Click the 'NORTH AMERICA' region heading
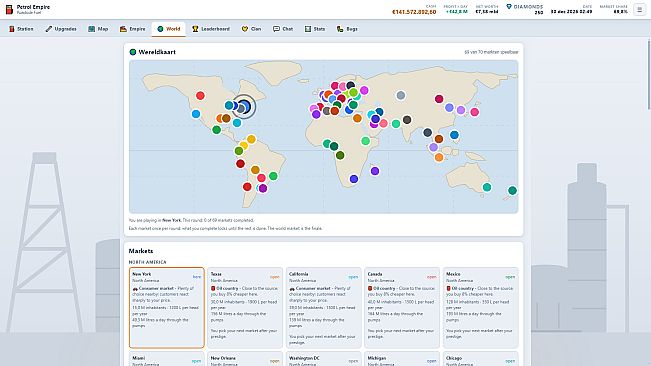Image resolution: width=651 pixels, height=366 pixels. point(147,262)
